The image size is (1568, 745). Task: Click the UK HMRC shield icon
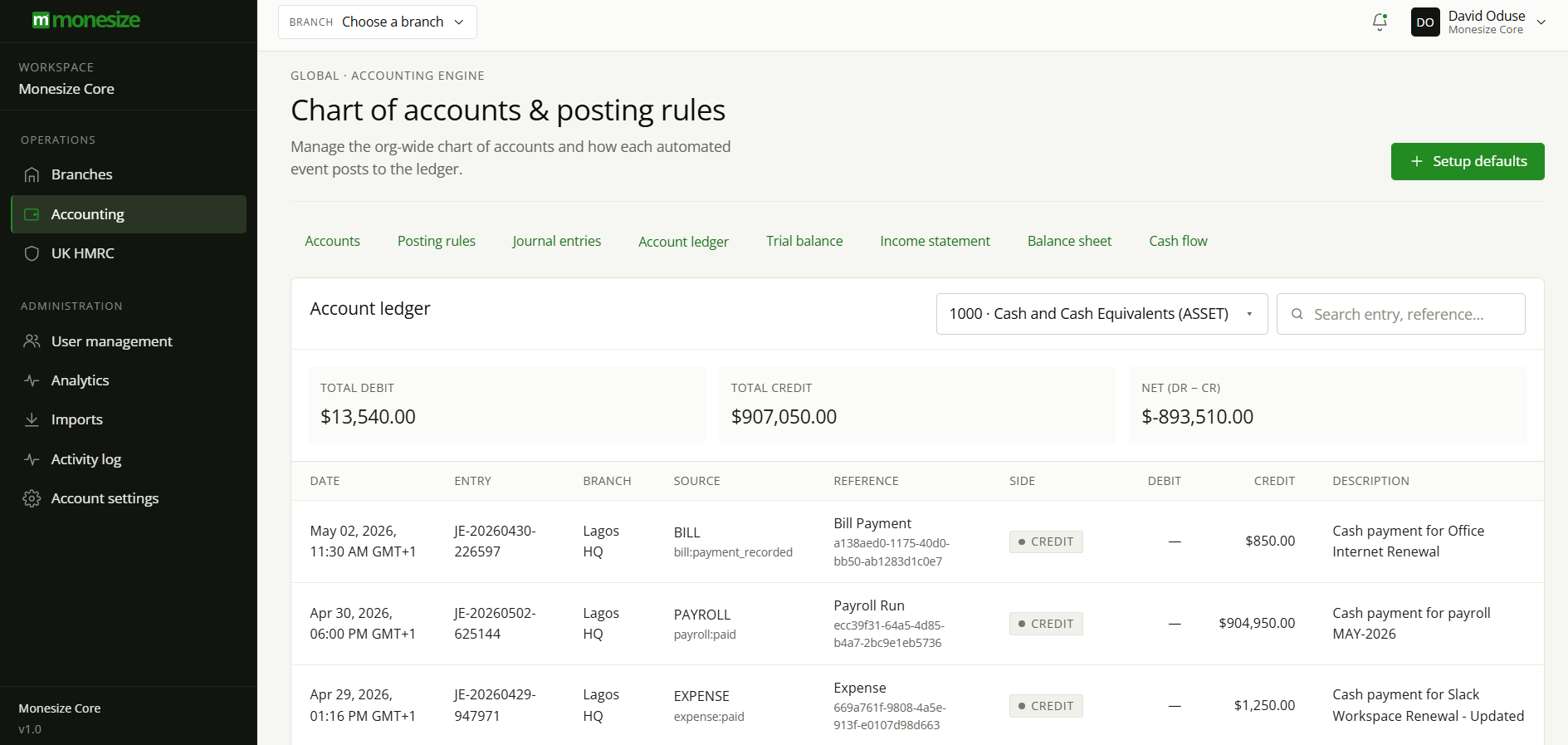click(x=32, y=253)
